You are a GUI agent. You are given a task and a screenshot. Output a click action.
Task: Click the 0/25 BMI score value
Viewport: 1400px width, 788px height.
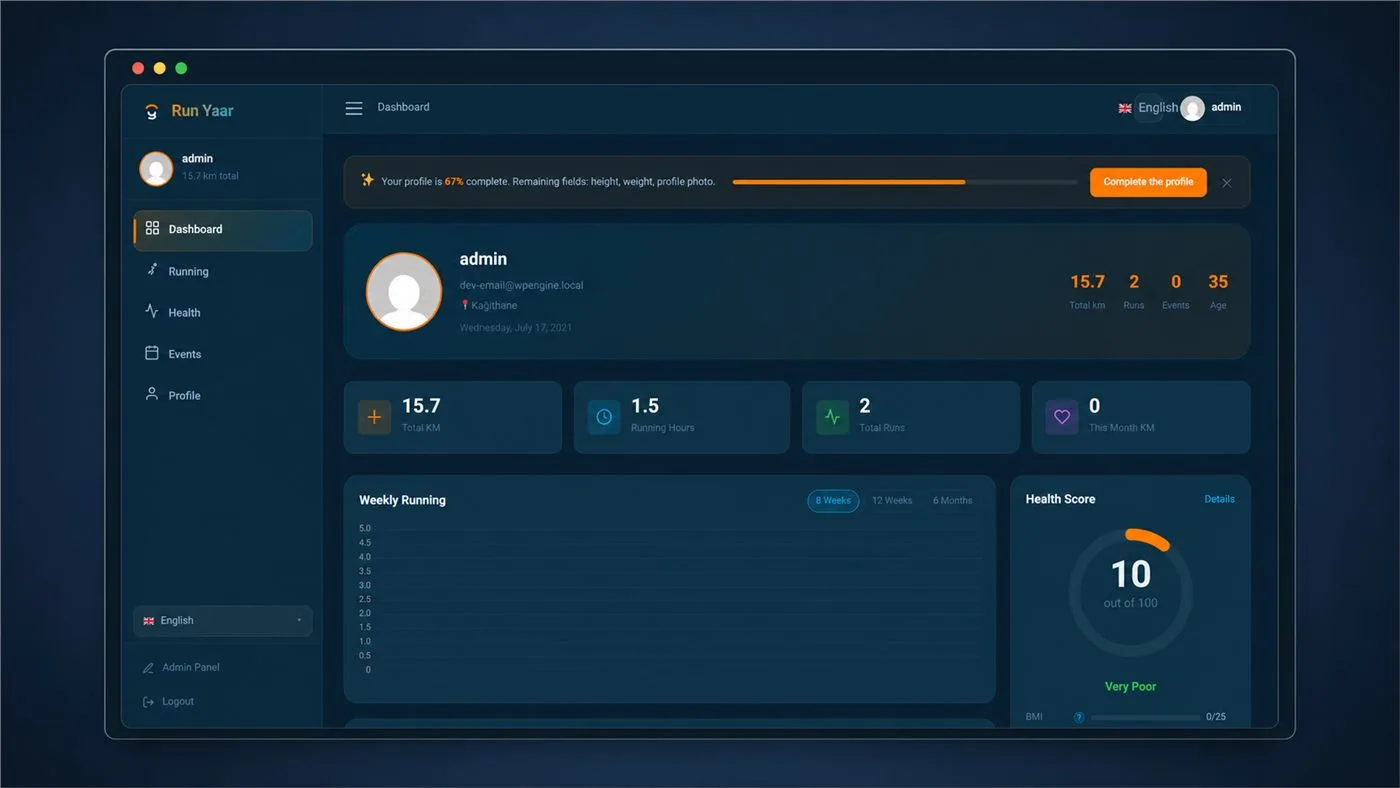1216,717
